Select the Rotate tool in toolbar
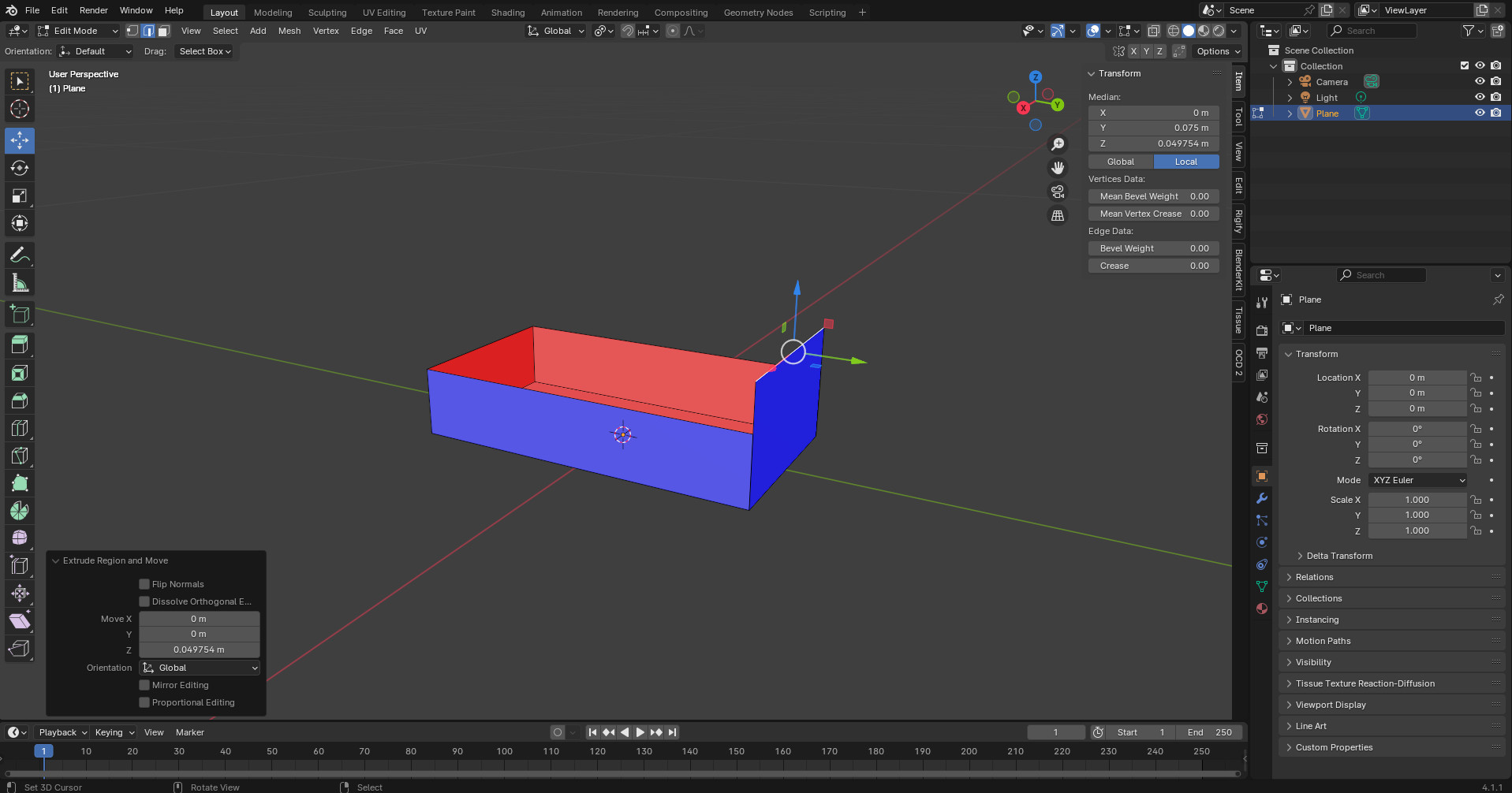The image size is (1512, 793). coord(20,168)
